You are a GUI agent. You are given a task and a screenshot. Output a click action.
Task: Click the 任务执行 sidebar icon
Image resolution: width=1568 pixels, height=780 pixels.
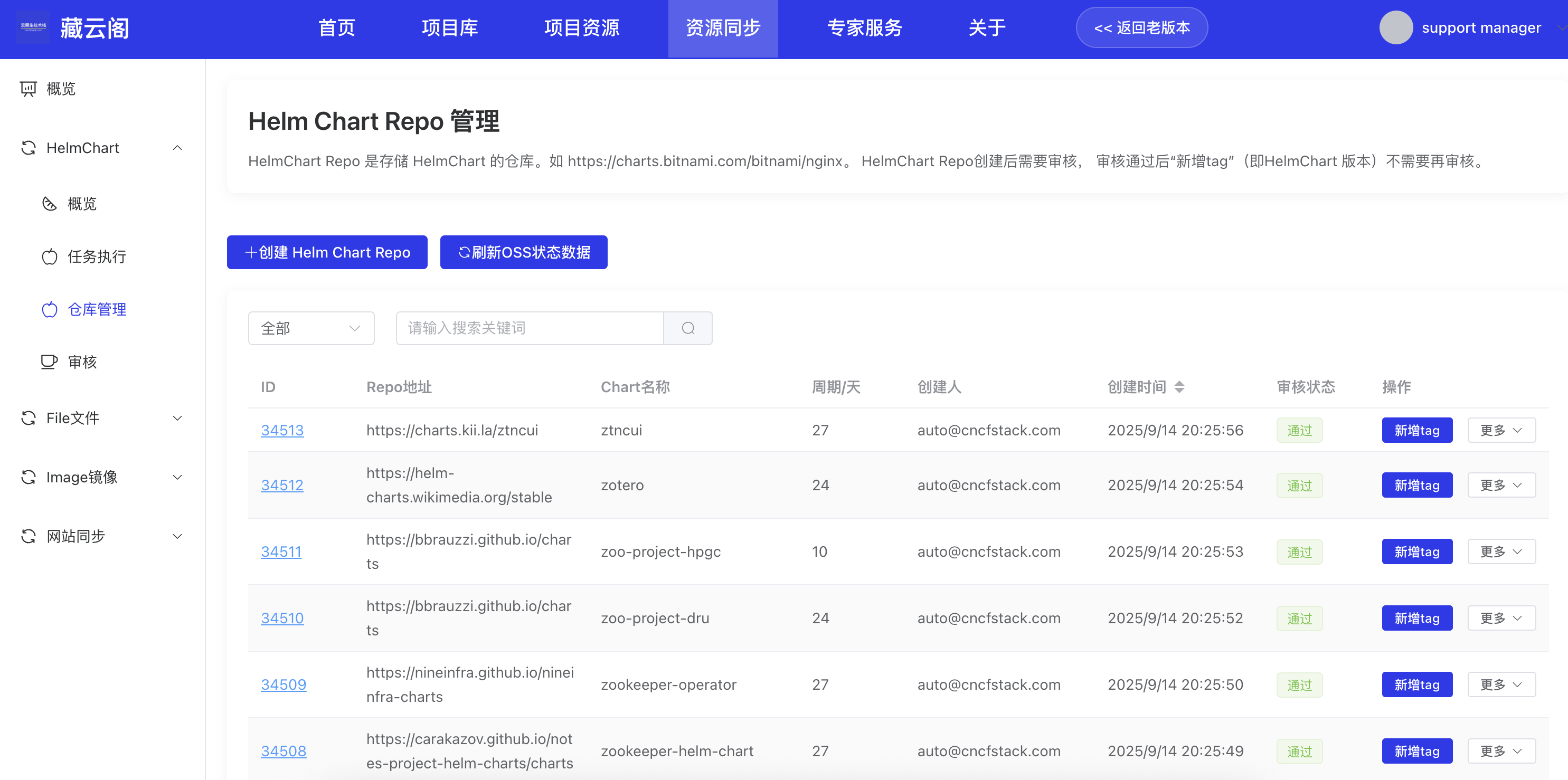pyautogui.click(x=50, y=257)
